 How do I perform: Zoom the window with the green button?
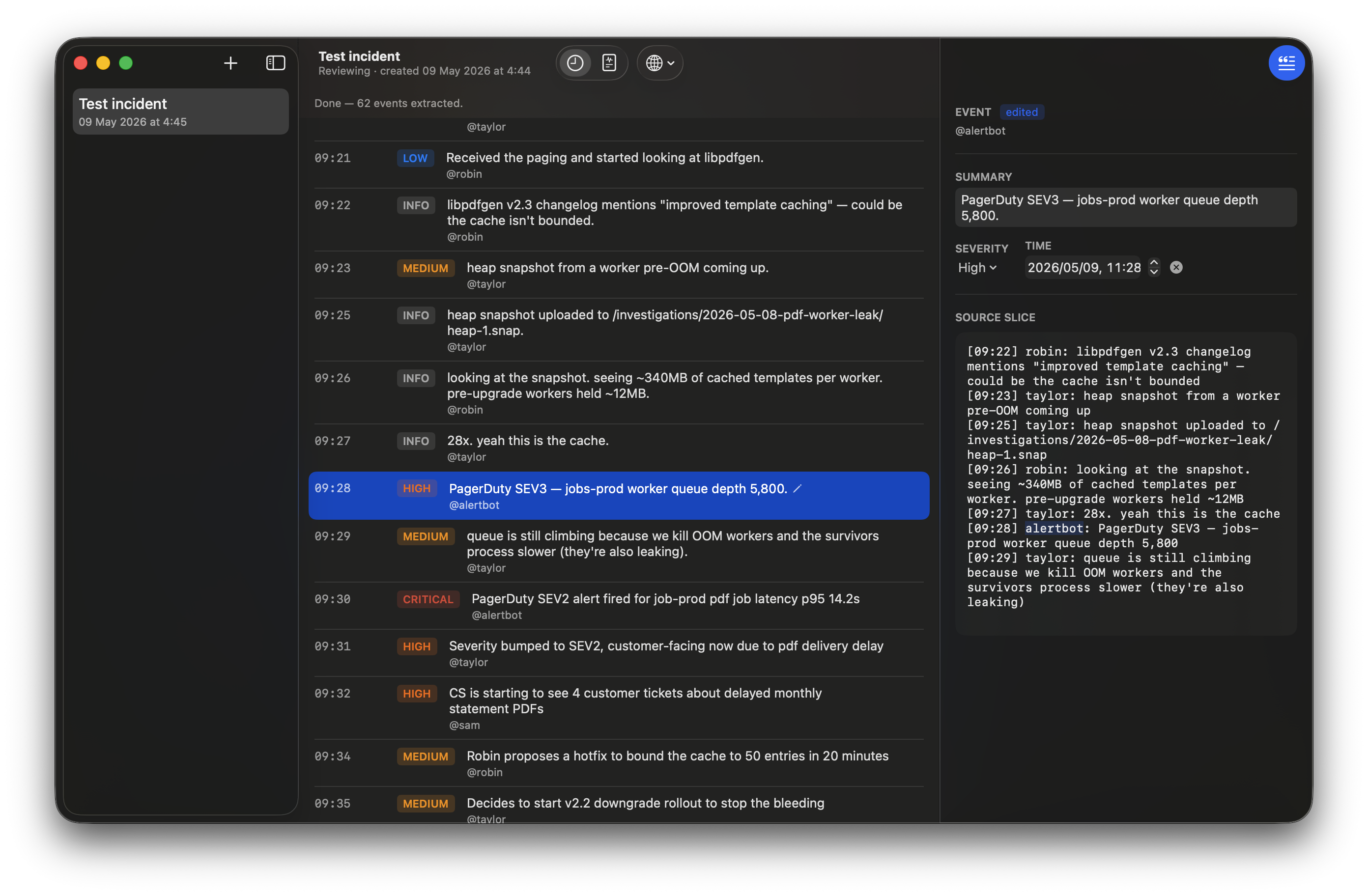[x=126, y=63]
